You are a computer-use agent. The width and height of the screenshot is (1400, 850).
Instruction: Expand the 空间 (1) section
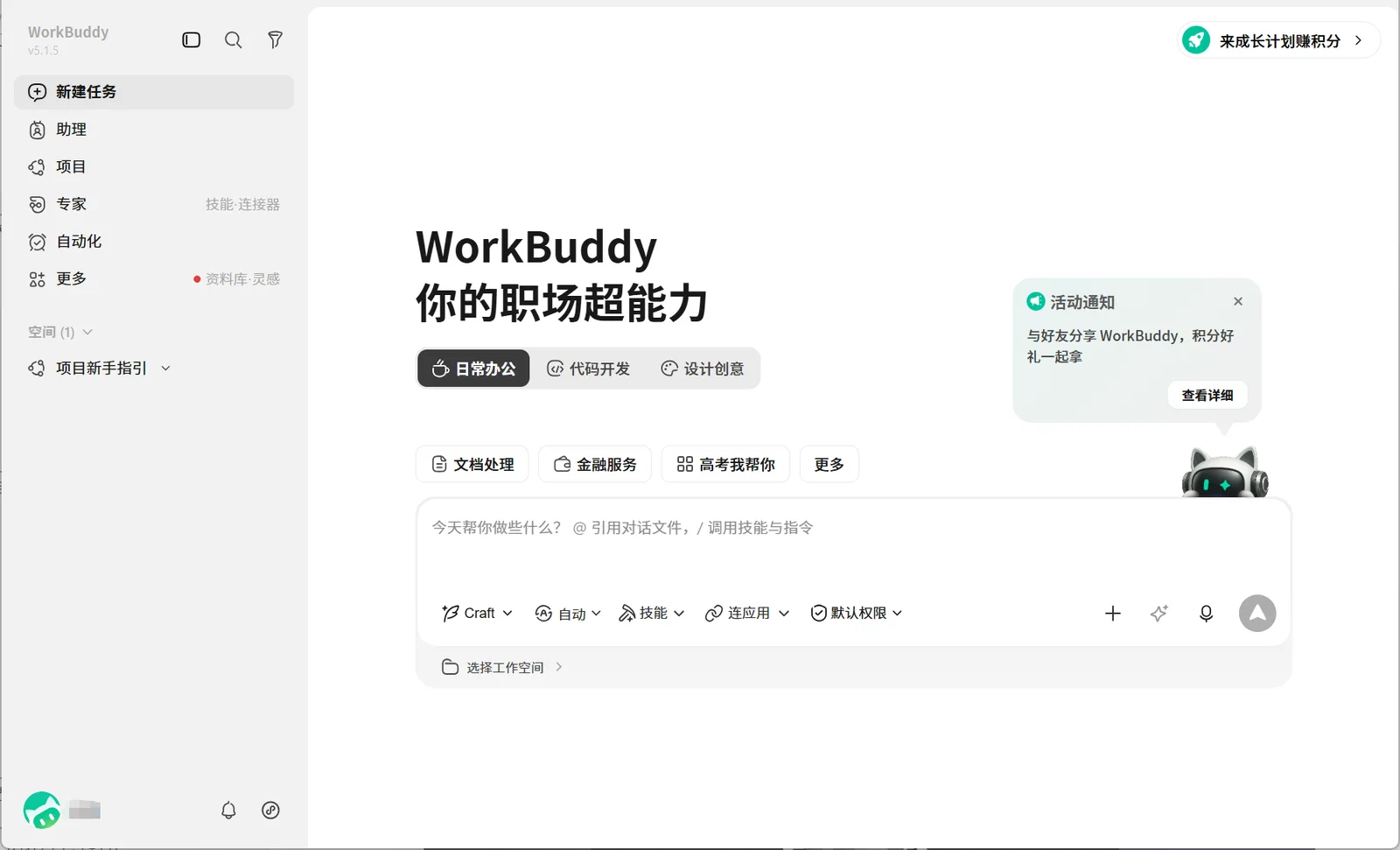click(60, 332)
